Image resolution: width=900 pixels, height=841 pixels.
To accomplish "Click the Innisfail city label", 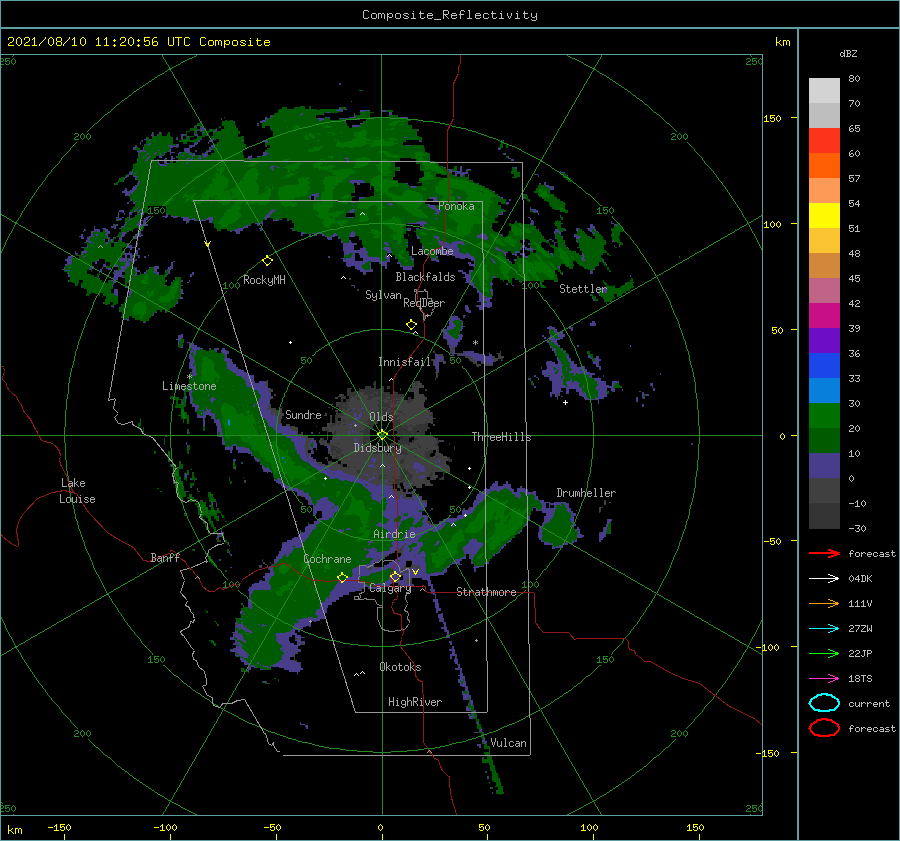I will click(x=404, y=362).
